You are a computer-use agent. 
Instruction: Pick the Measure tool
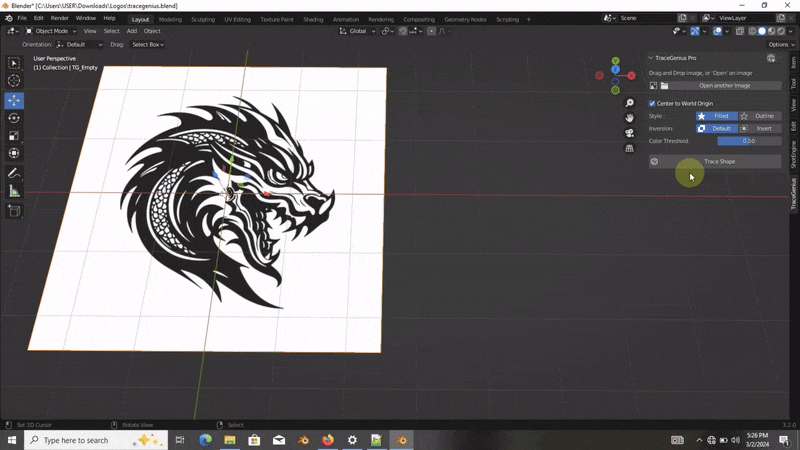[14, 191]
